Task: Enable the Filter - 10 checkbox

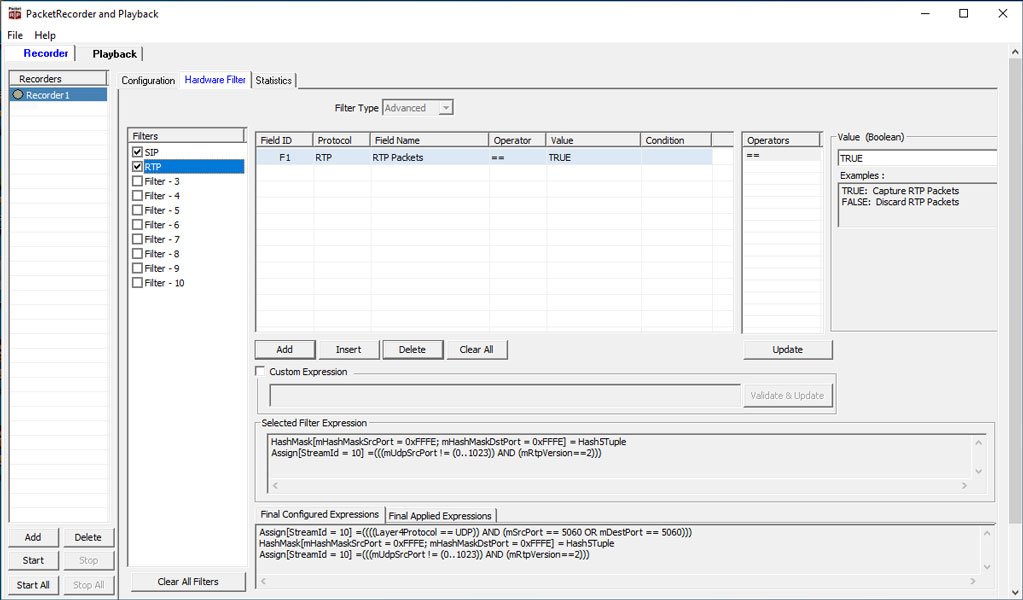Action: point(137,283)
